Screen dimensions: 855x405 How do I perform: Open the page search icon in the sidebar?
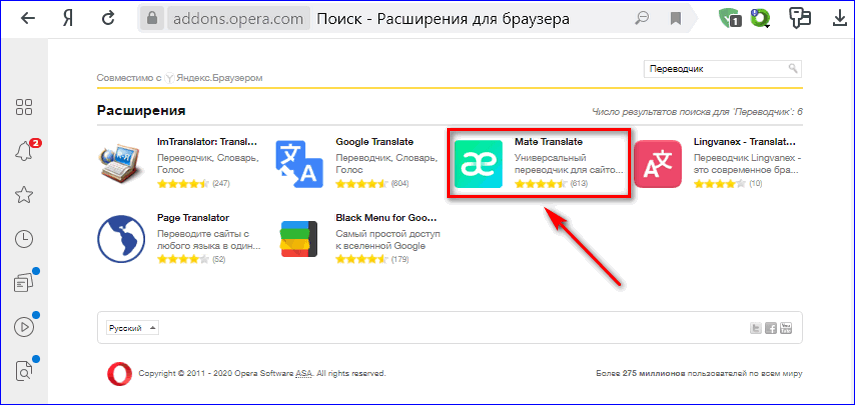click(24, 370)
